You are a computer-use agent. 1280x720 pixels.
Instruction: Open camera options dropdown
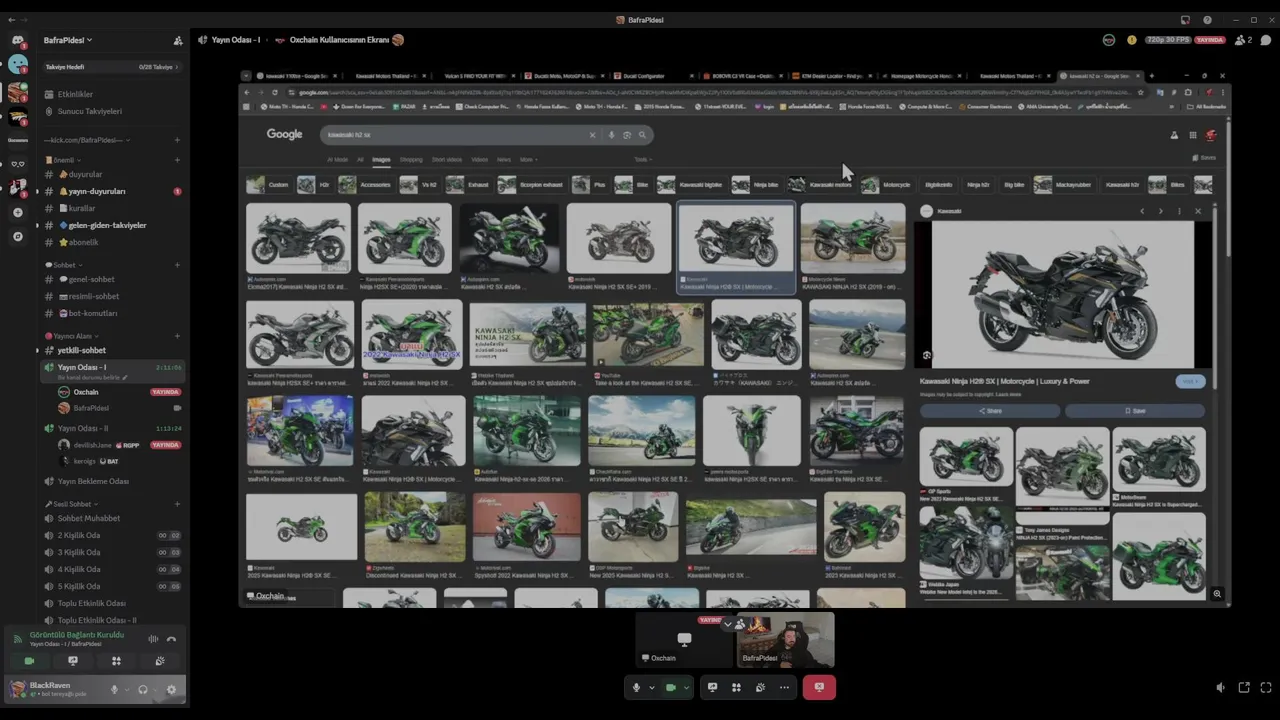point(685,687)
